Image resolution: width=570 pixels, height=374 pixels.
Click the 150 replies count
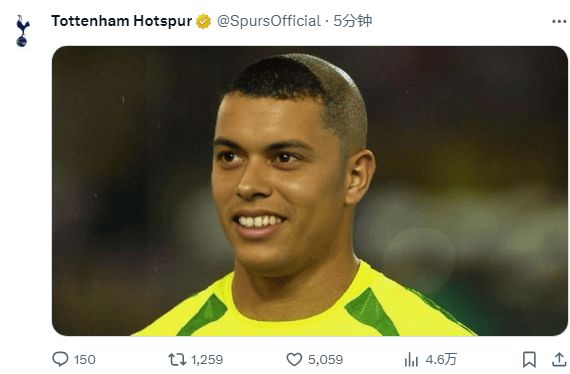coord(85,360)
